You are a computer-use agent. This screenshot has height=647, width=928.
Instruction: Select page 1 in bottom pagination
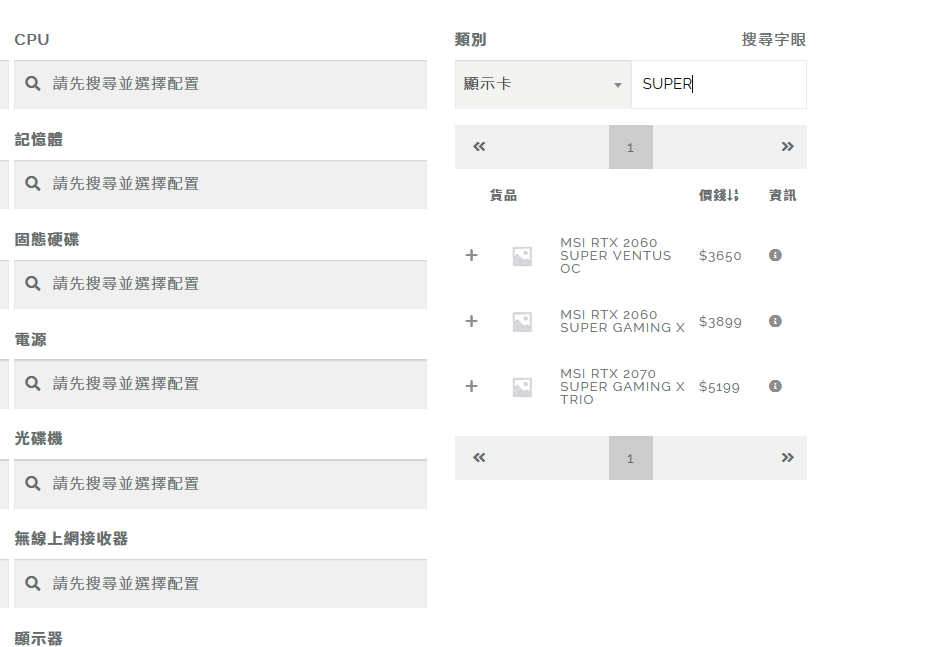coord(631,458)
